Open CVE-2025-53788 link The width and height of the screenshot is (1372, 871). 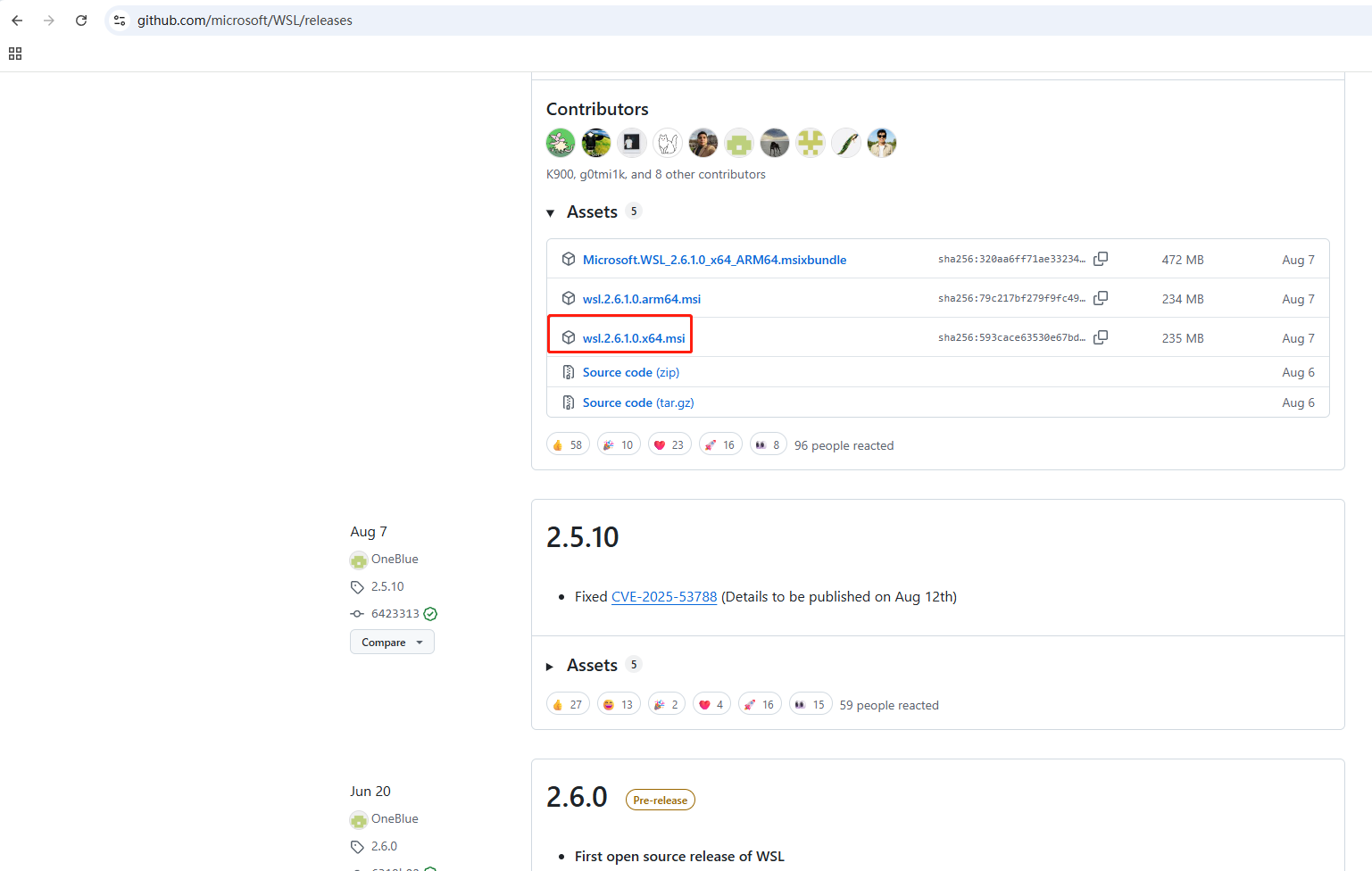[664, 596]
